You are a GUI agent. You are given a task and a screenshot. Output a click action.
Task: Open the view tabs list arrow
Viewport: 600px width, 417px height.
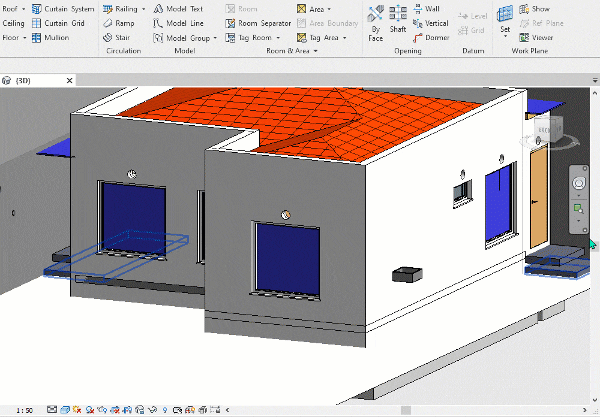(x=595, y=80)
